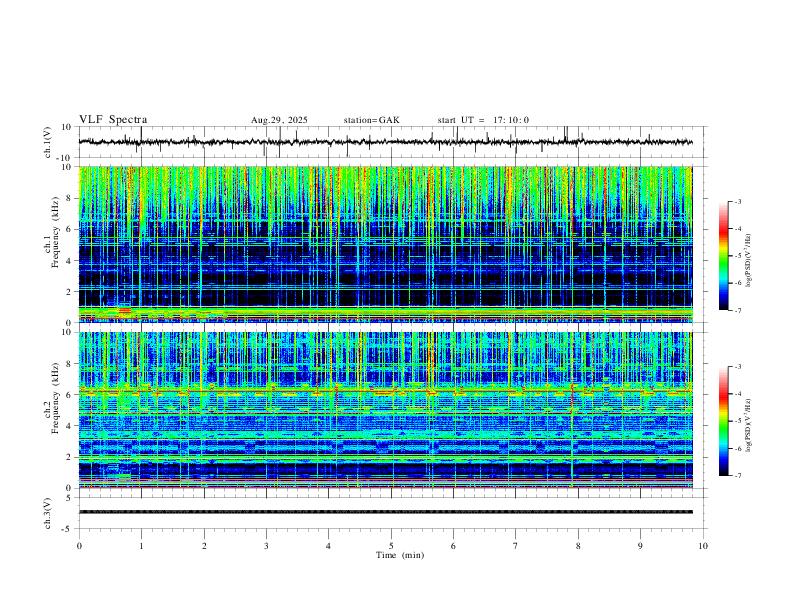The width and height of the screenshot is (792, 612).
Task: Click the time axis tick label '7'
Action: tap(516, 546)
